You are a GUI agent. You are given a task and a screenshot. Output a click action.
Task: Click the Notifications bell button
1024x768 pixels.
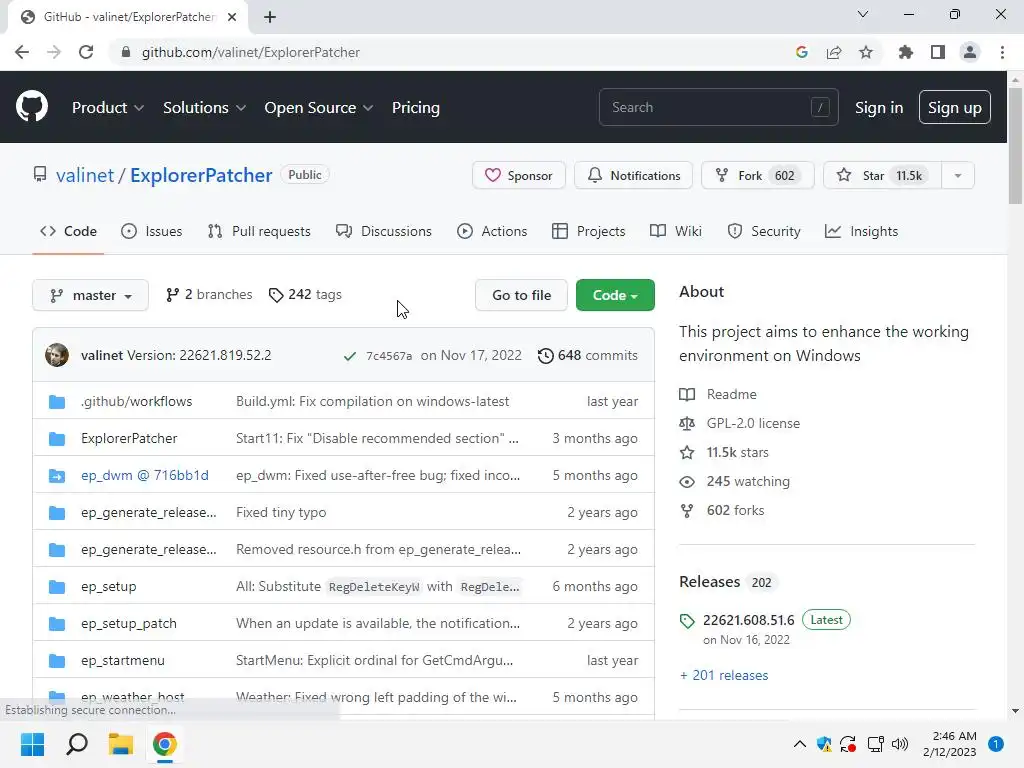(633, 175)
